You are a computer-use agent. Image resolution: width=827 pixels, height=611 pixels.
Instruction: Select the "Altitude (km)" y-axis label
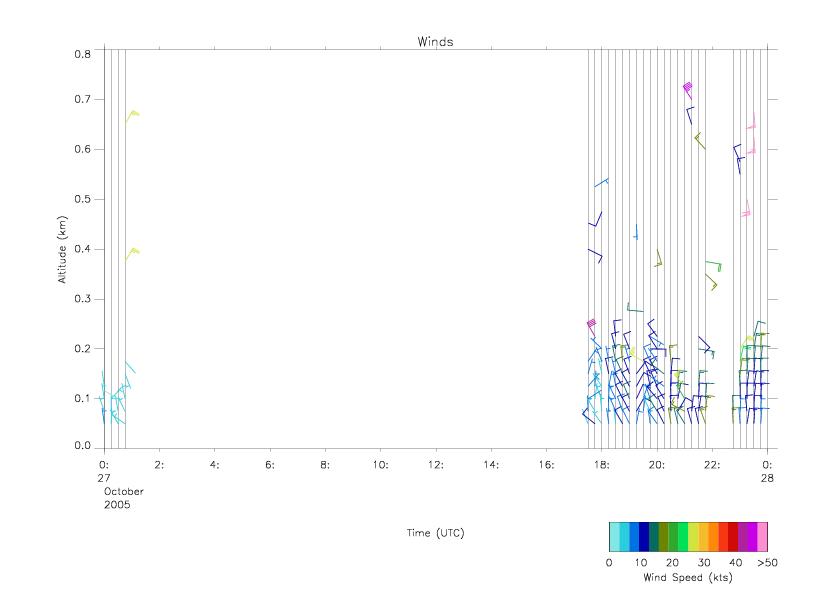[62, 250]
